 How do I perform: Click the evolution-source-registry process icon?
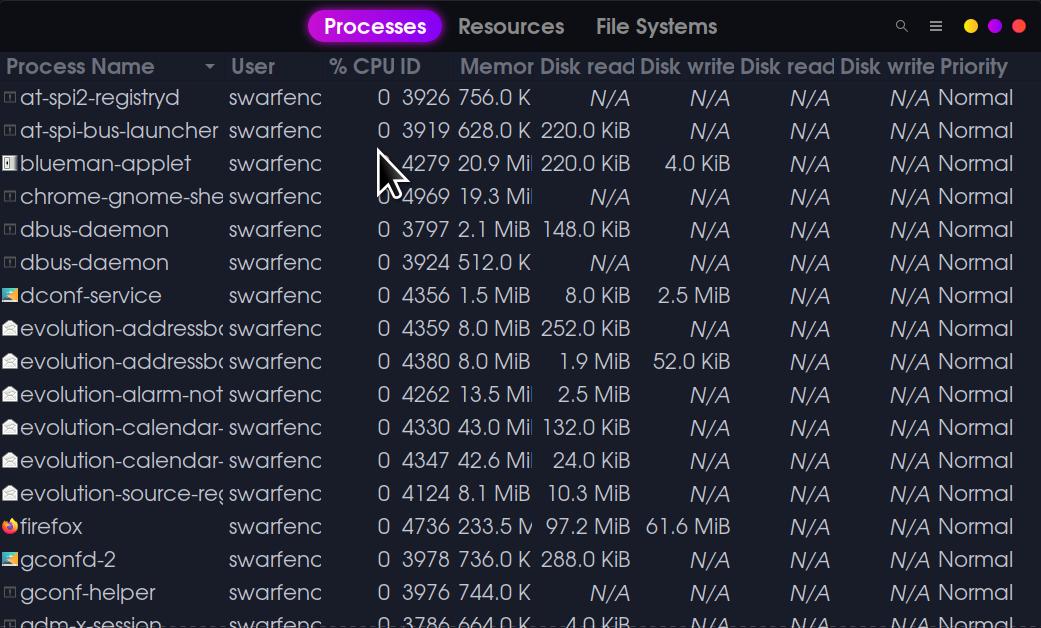point(10,493)
